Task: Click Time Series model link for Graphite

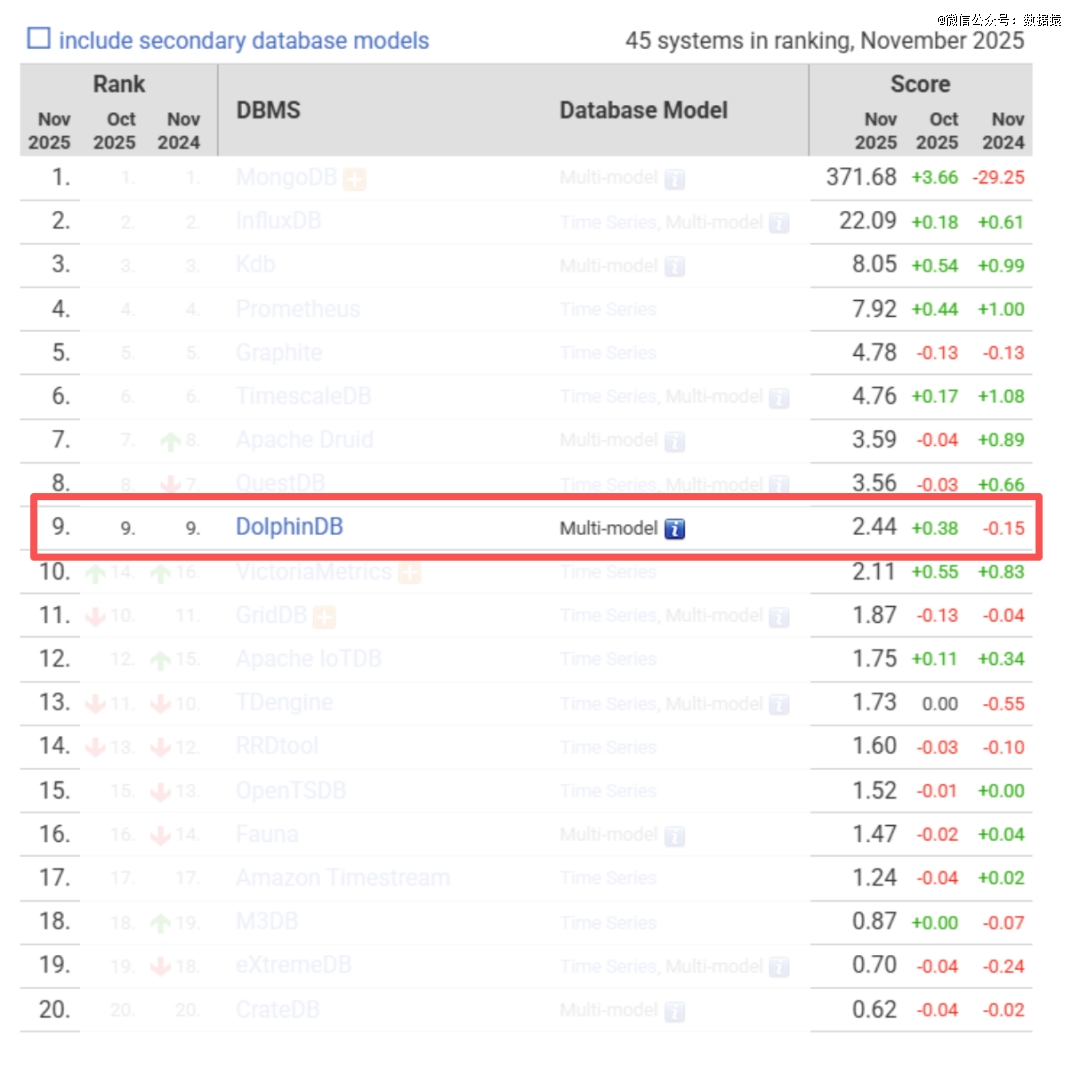Action: coord(607,353)
